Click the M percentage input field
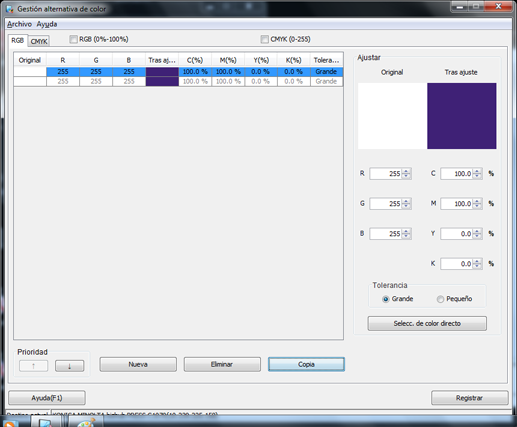The image size is (517, 427). 457,204
